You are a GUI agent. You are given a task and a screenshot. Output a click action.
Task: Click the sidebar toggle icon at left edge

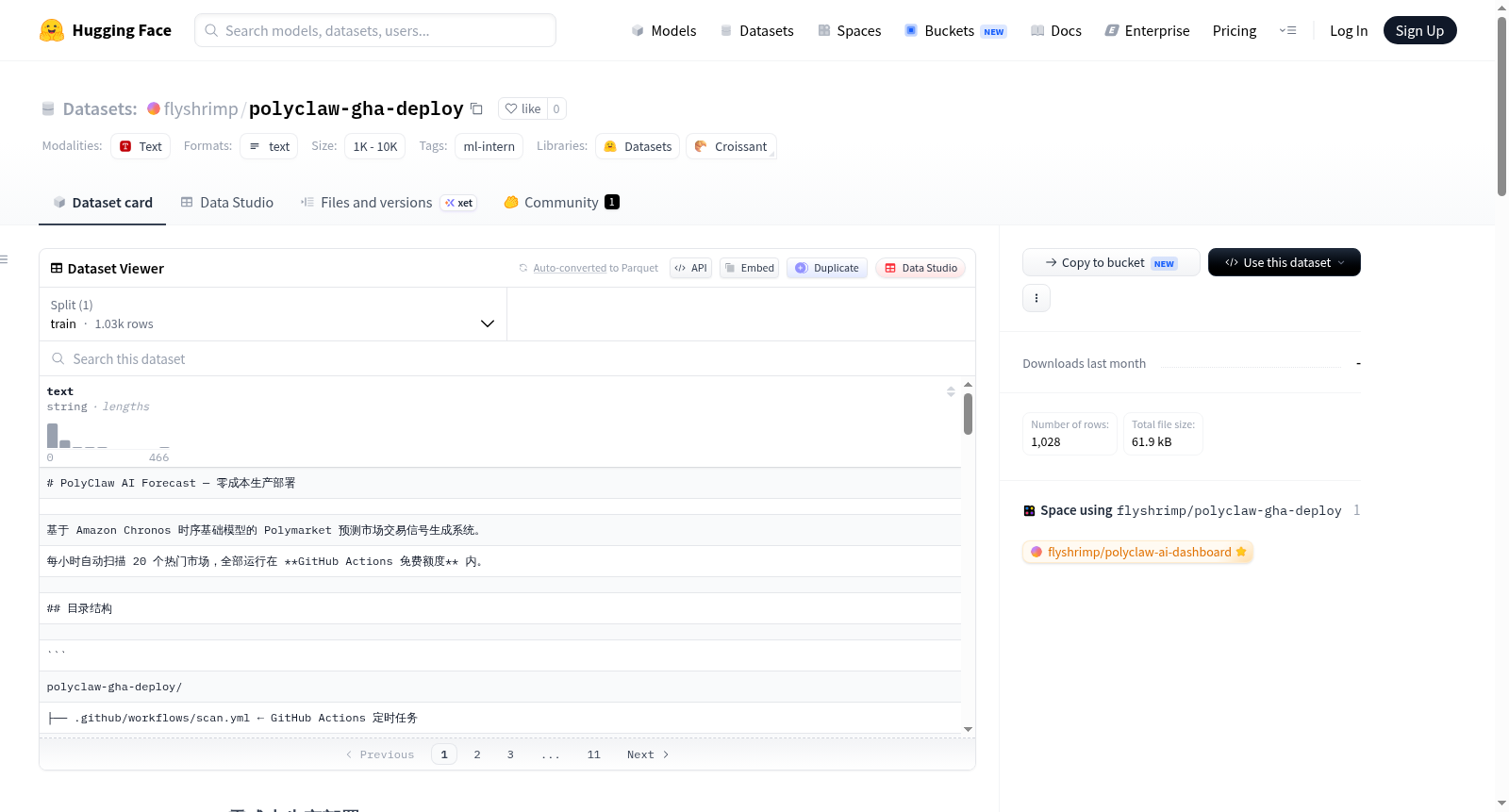click(4, 259)
